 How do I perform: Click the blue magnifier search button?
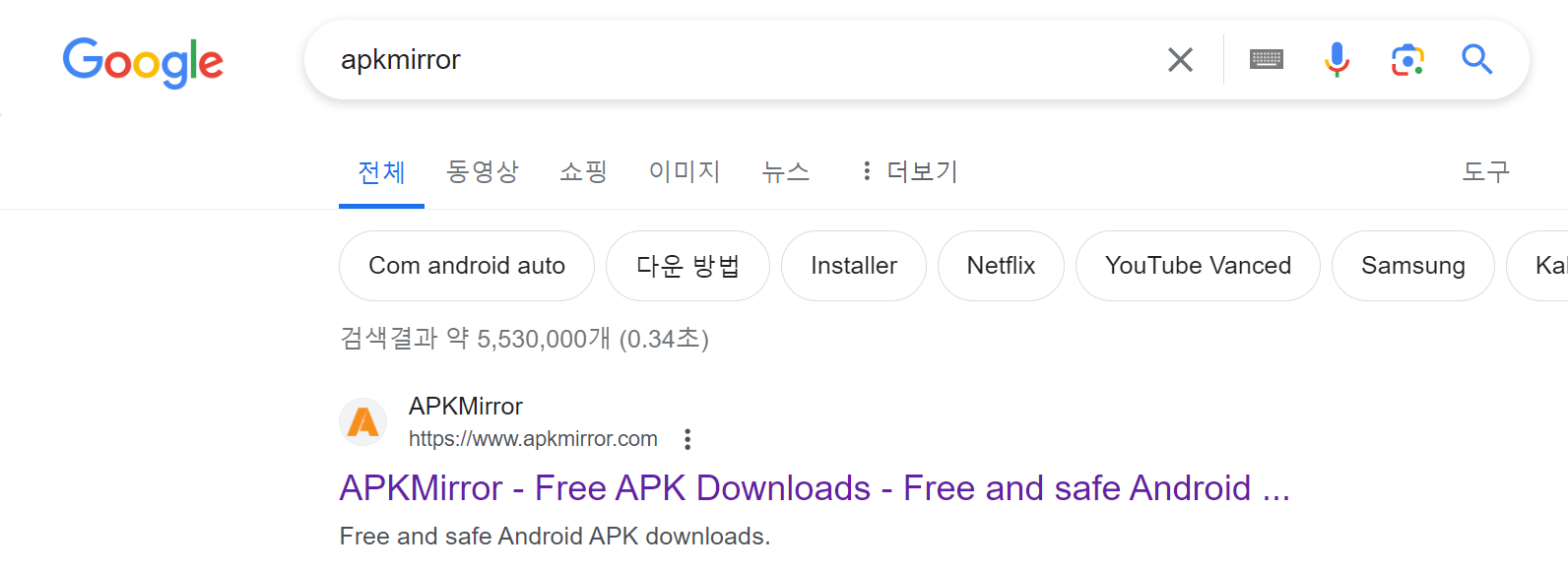tap(1476, 60)
